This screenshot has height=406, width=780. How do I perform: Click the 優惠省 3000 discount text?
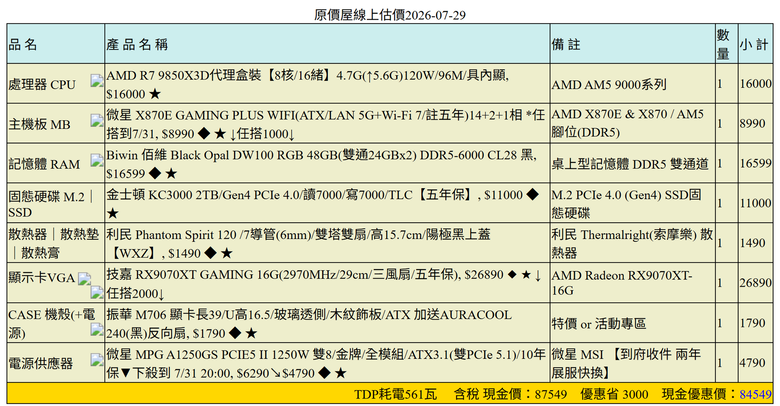tap(614, 395)
